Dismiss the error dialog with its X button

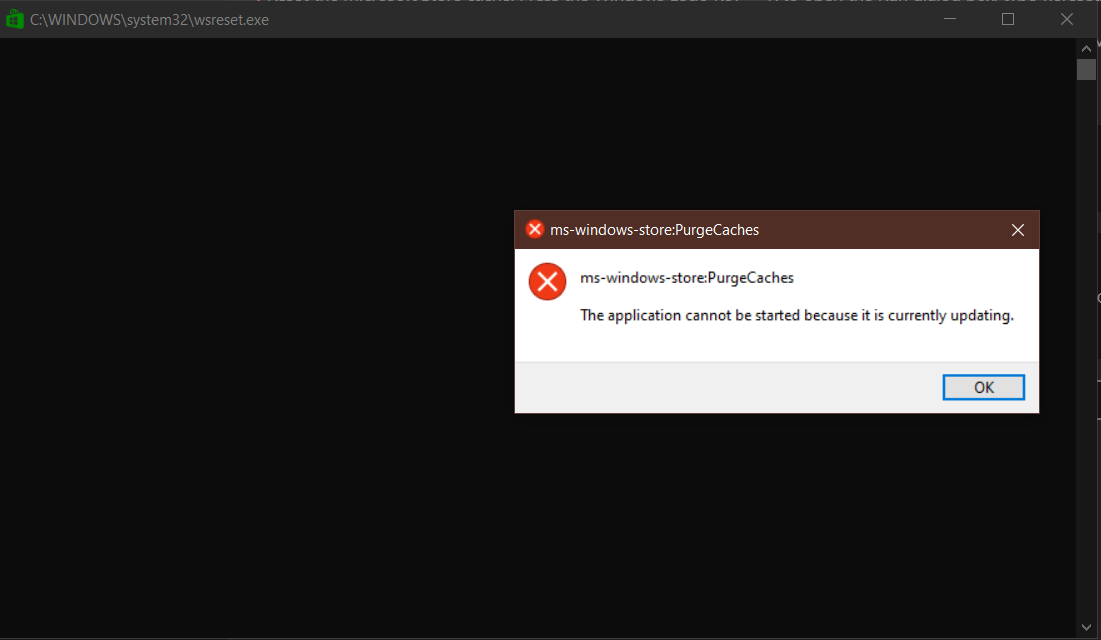(x=1017, y=229)
